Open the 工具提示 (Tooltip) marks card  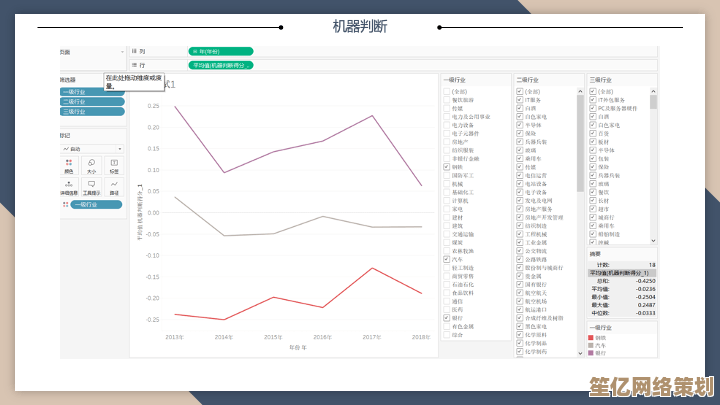[91, 186]
